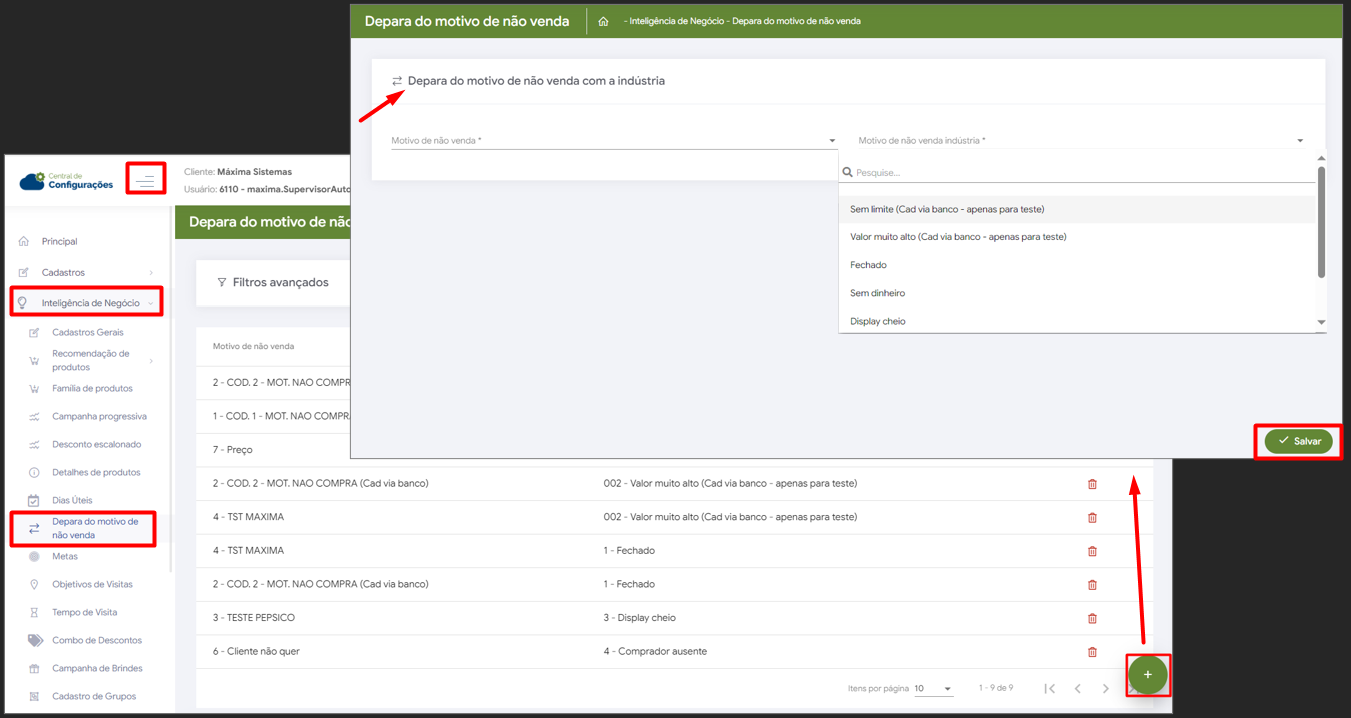
Task: Expand Recomendação de produtos submenu
Action: 90,360
